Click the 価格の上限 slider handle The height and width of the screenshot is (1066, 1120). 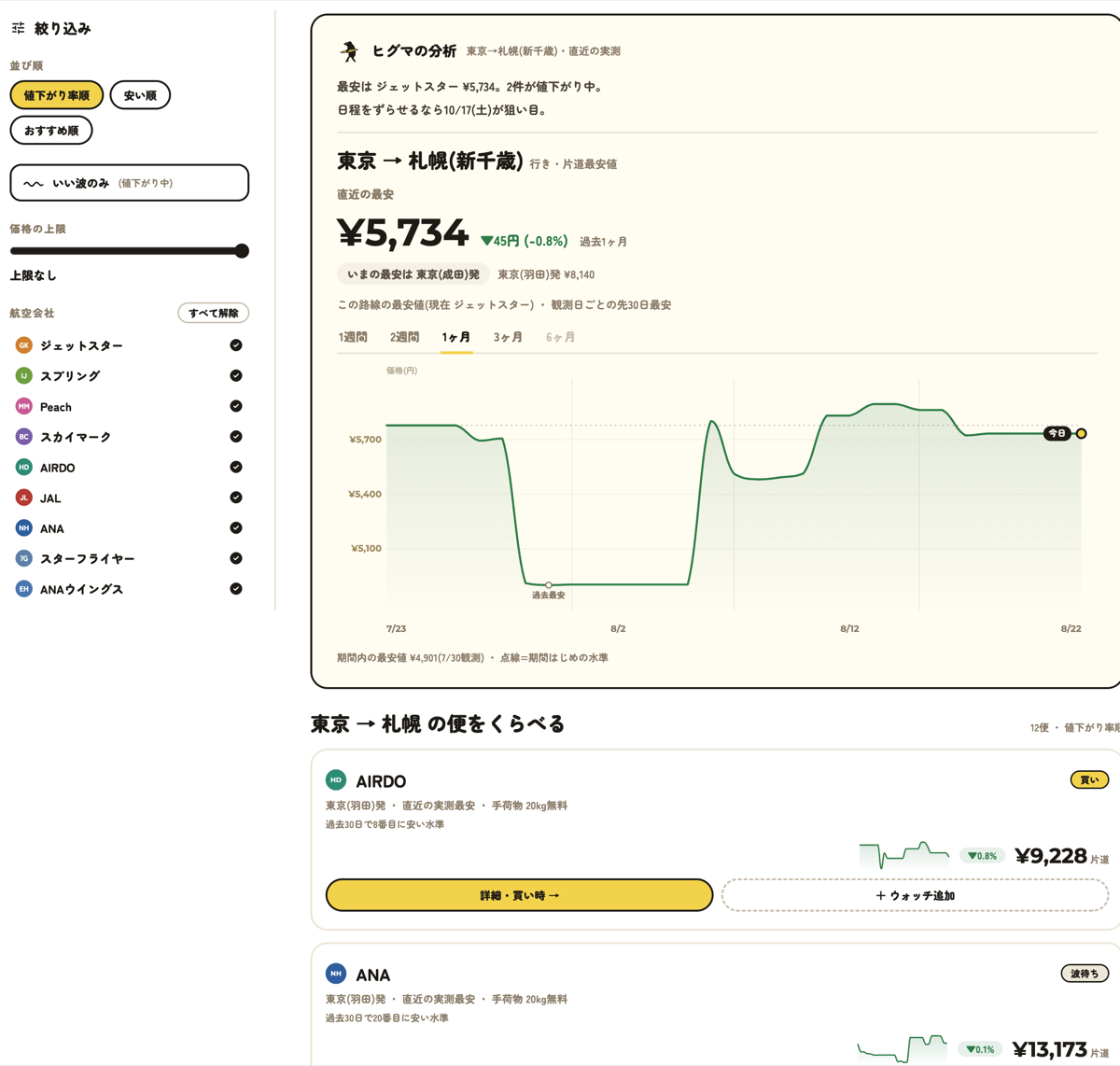tap(242, 251)
